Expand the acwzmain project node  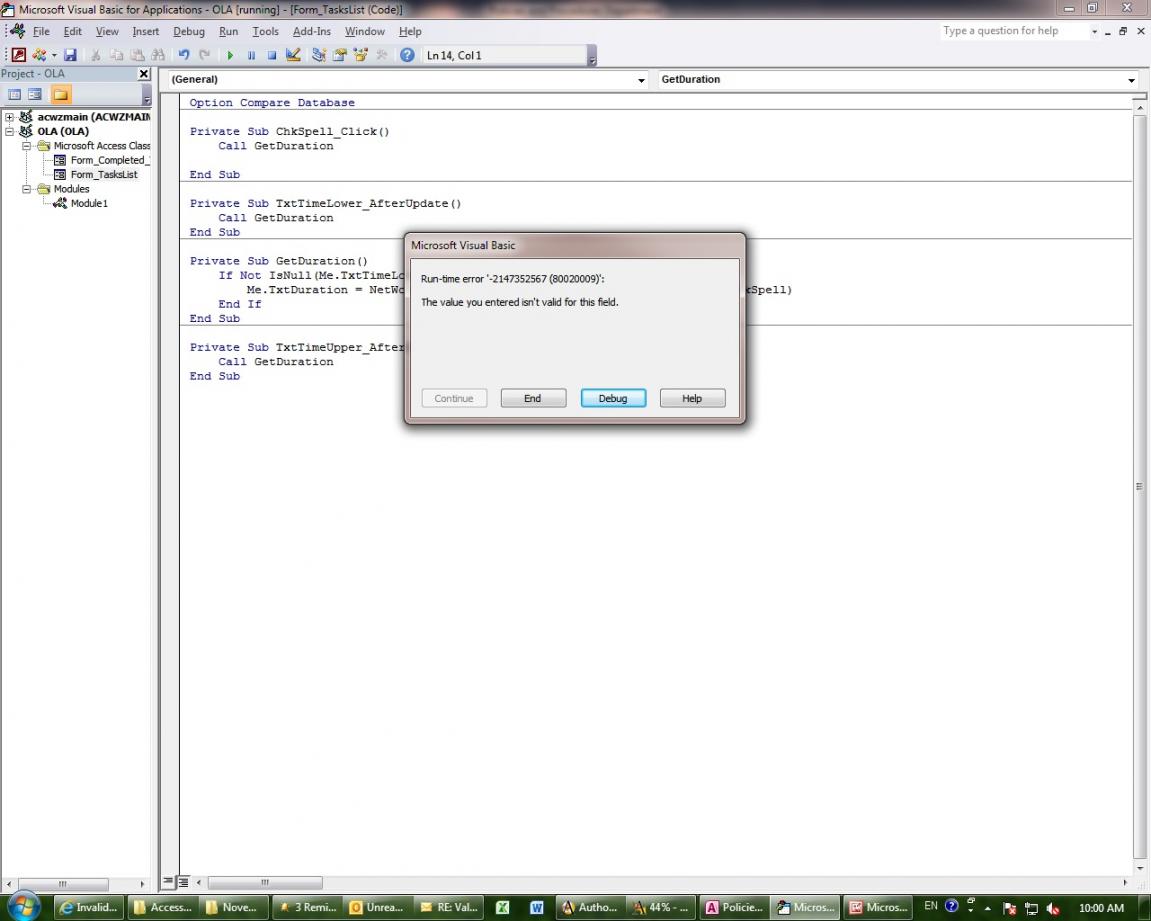pos(9,117)
